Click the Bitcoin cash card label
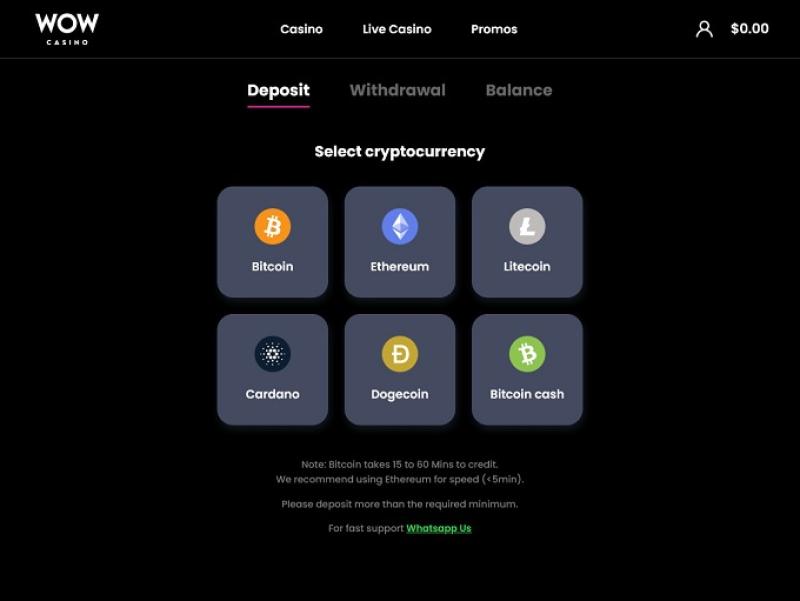The width and height of the screenshot is (800, 601). tap(527, 394)
